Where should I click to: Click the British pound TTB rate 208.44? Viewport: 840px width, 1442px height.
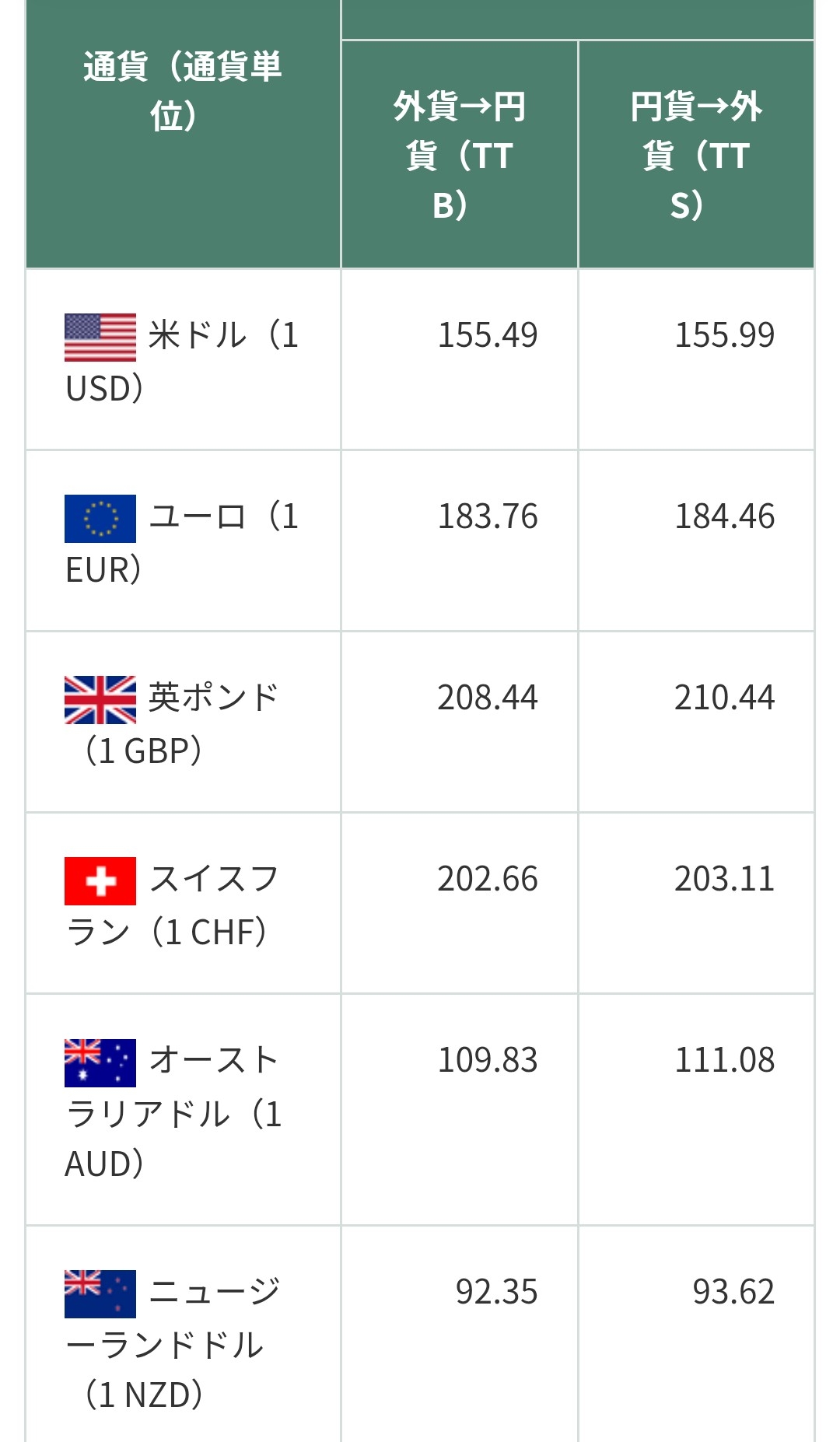pos(488,698)
